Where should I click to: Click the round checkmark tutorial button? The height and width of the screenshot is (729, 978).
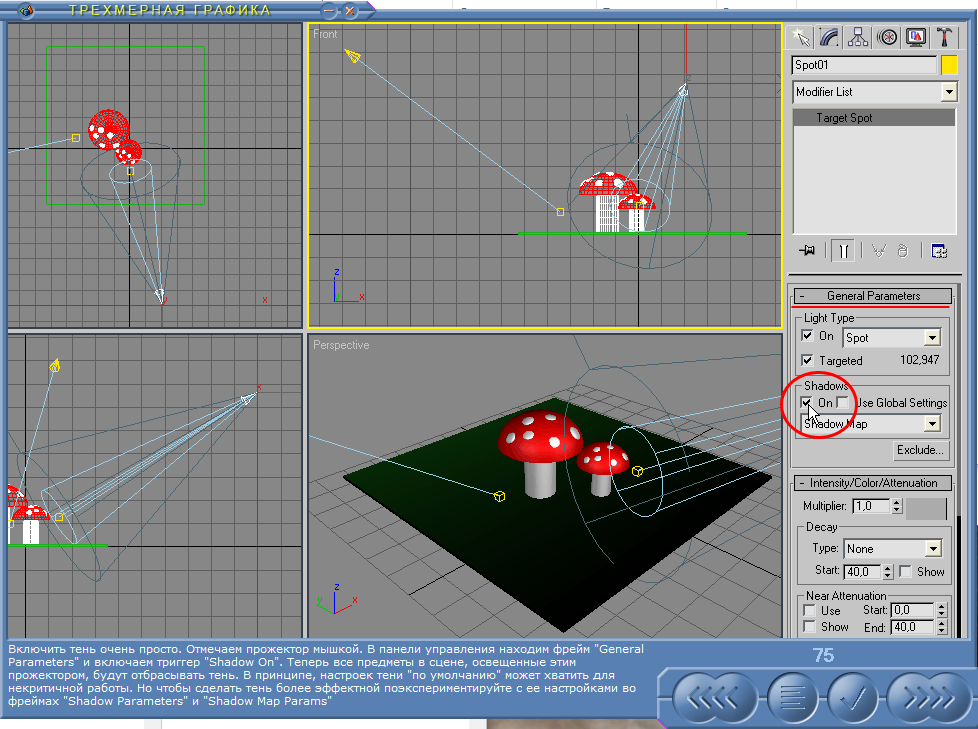pos(853,698)
